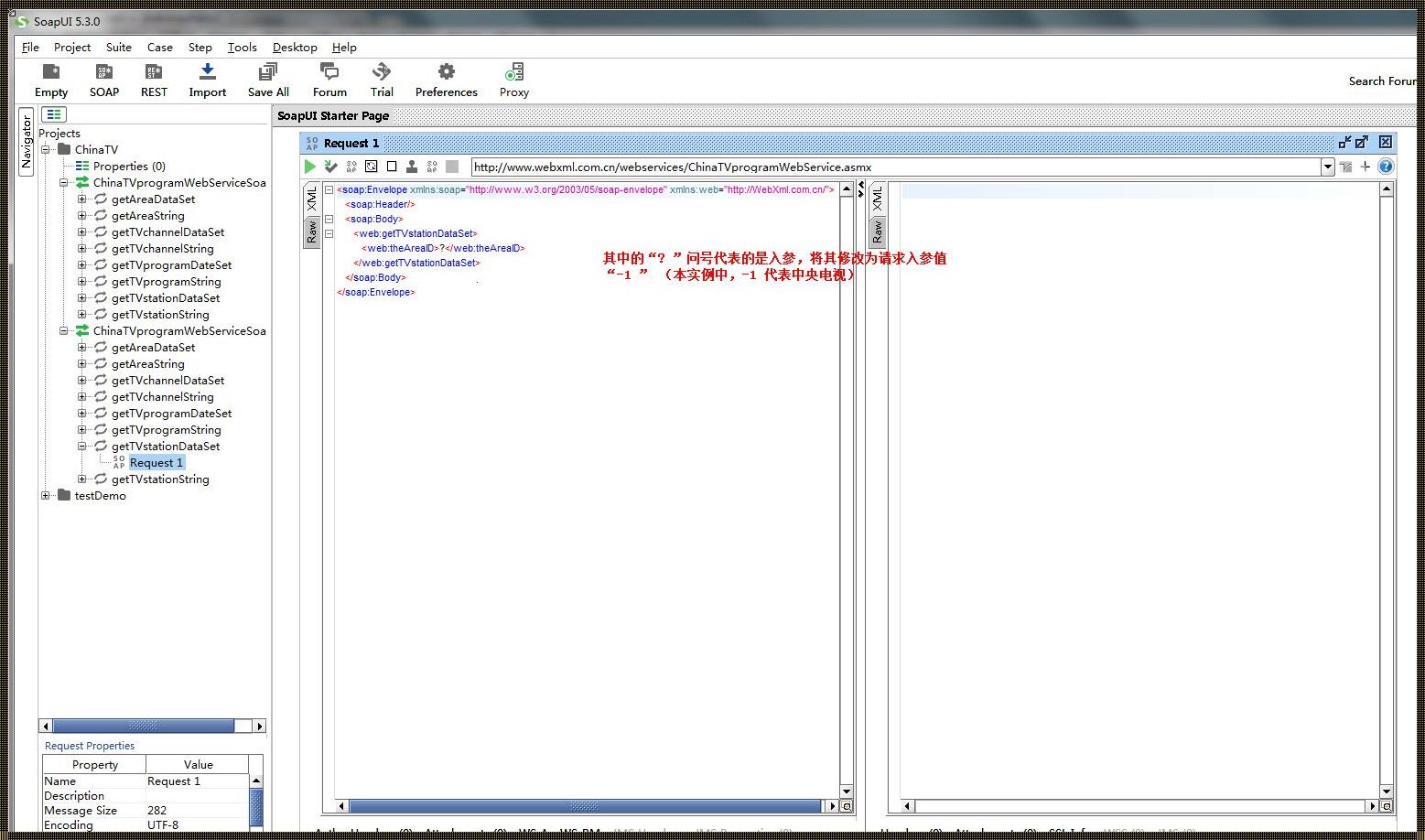
Task: Select the testDemo project
Action: [x=100, y=495]
